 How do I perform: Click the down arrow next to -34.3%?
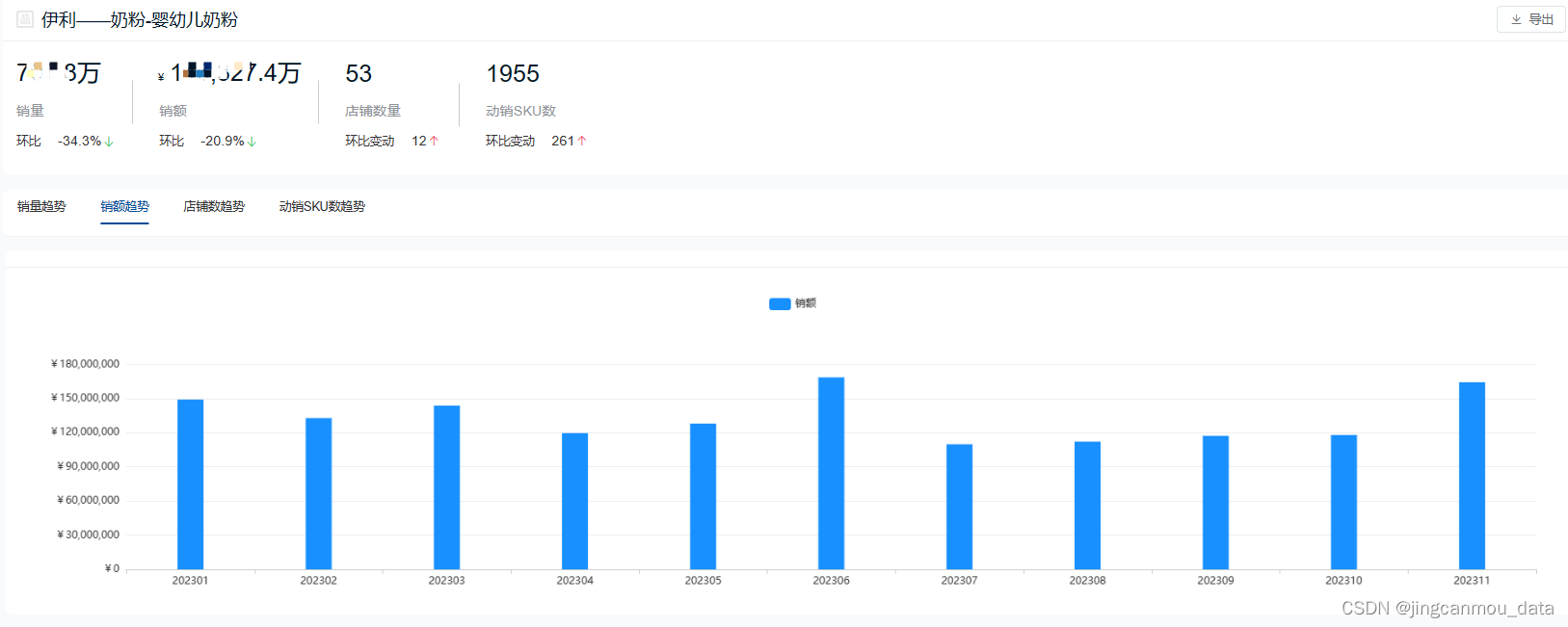(109, 142)
